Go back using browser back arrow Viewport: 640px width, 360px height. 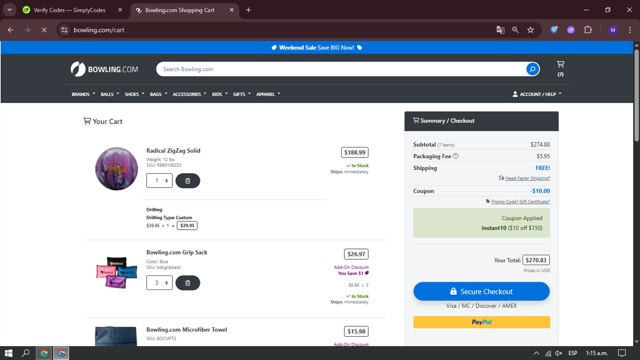click(11, 30)
